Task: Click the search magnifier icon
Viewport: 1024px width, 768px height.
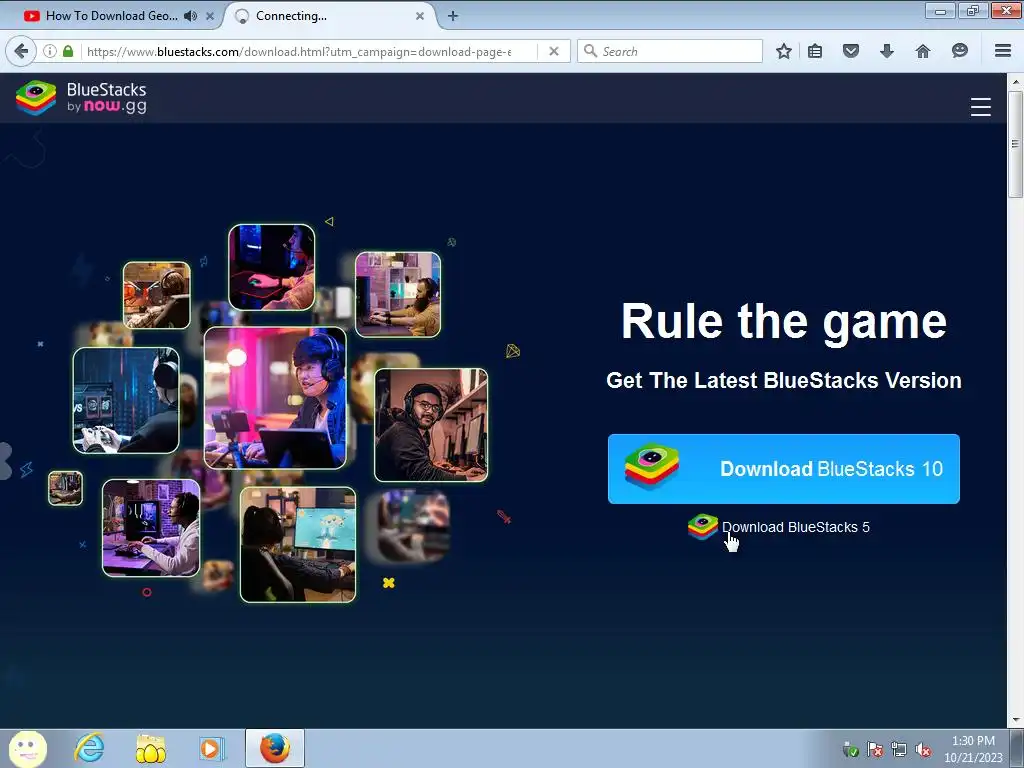Action: tap(590, 51)
